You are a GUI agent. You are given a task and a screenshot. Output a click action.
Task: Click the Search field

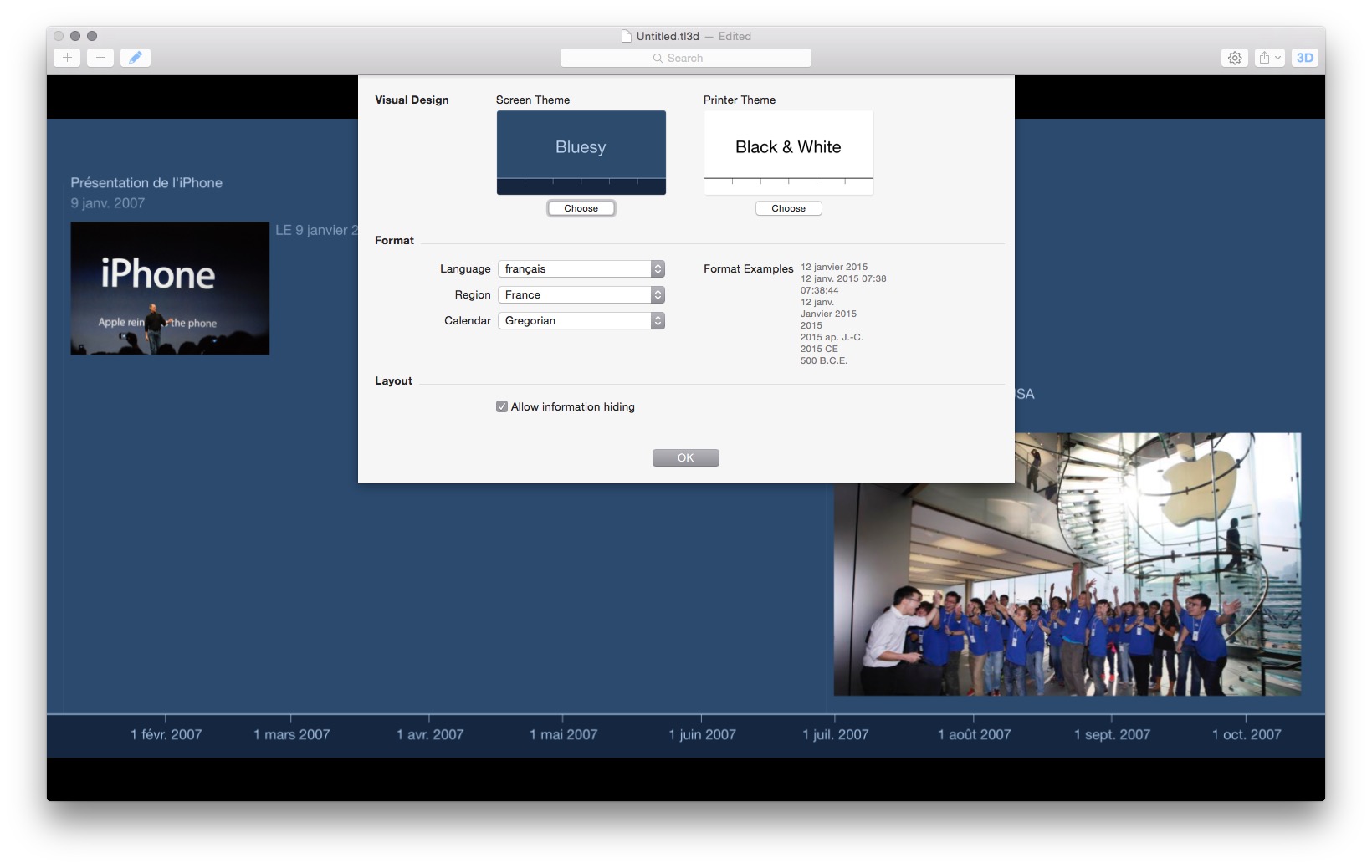click(x=686, y=58)
